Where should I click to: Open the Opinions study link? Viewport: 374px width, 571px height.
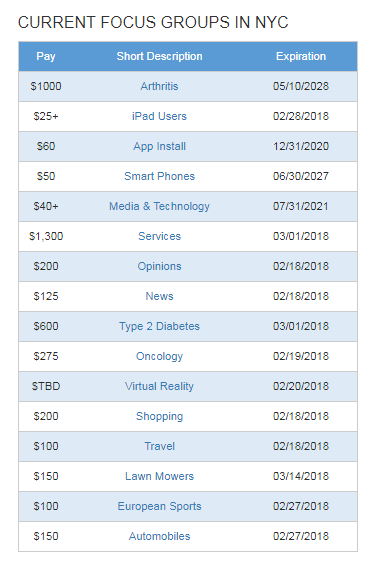point(159,266)
